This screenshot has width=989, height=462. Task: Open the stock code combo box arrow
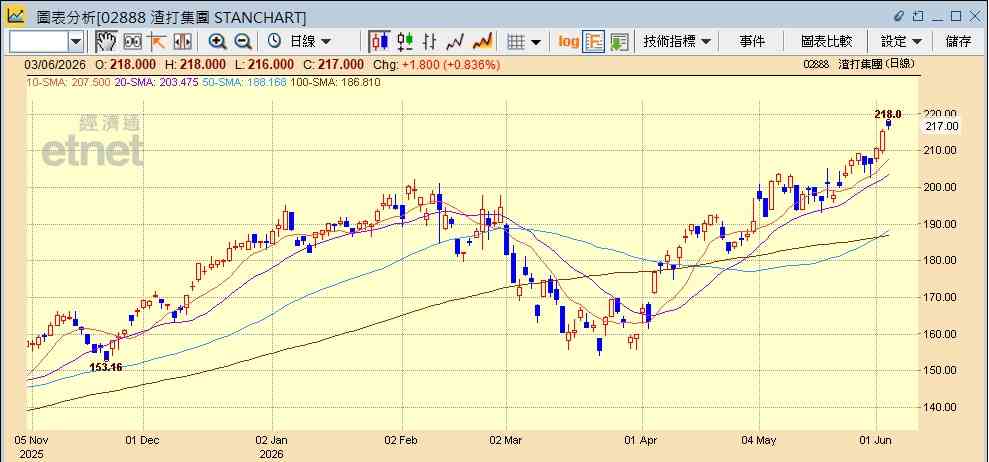[76, 42]
